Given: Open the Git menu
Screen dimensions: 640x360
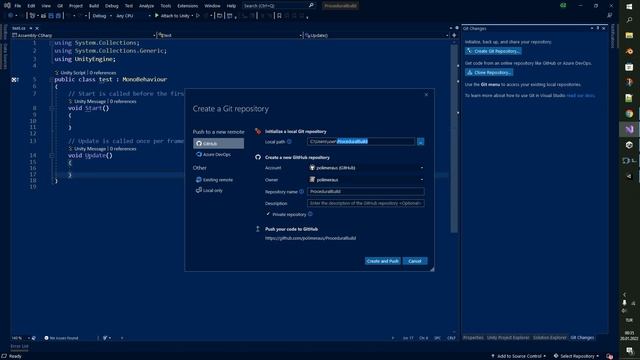Looking at the screenshot, I should [x=60, y=6].
